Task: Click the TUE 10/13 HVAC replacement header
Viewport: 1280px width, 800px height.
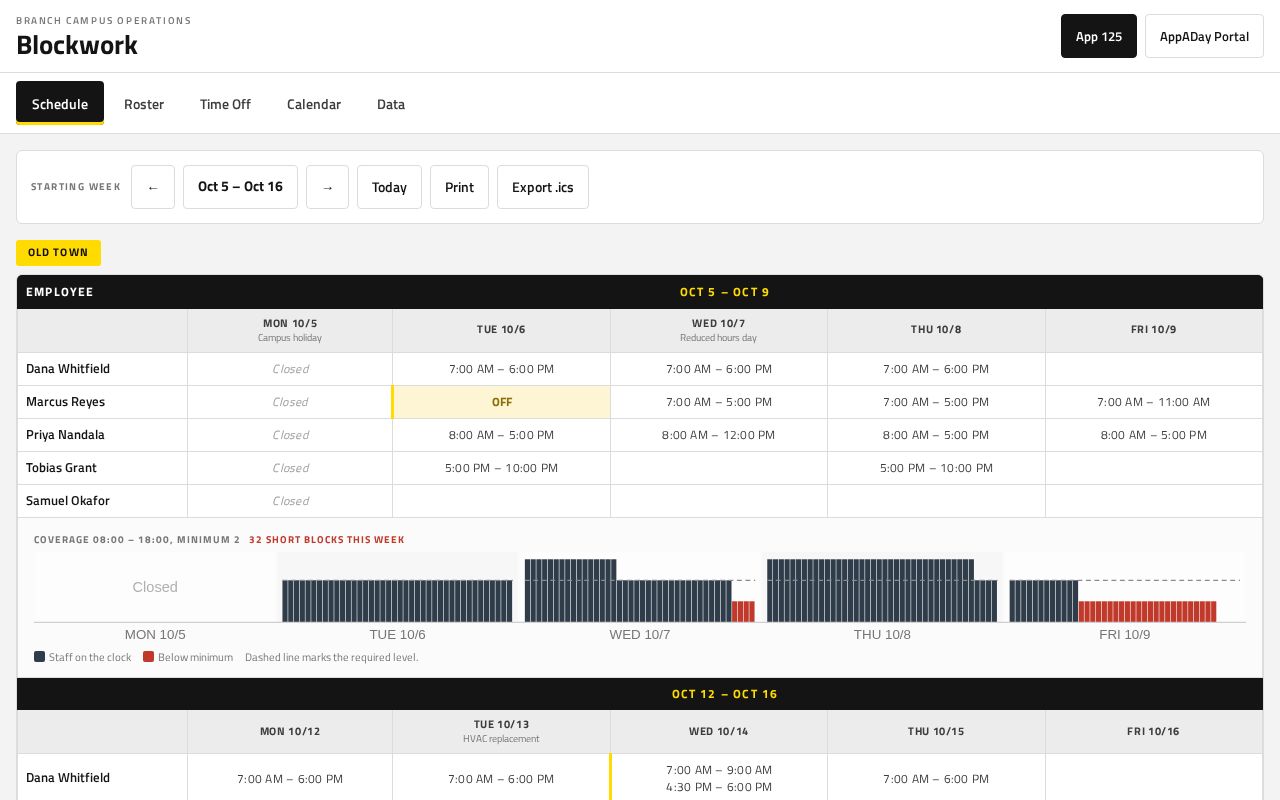Action: [x=501, y=731]
